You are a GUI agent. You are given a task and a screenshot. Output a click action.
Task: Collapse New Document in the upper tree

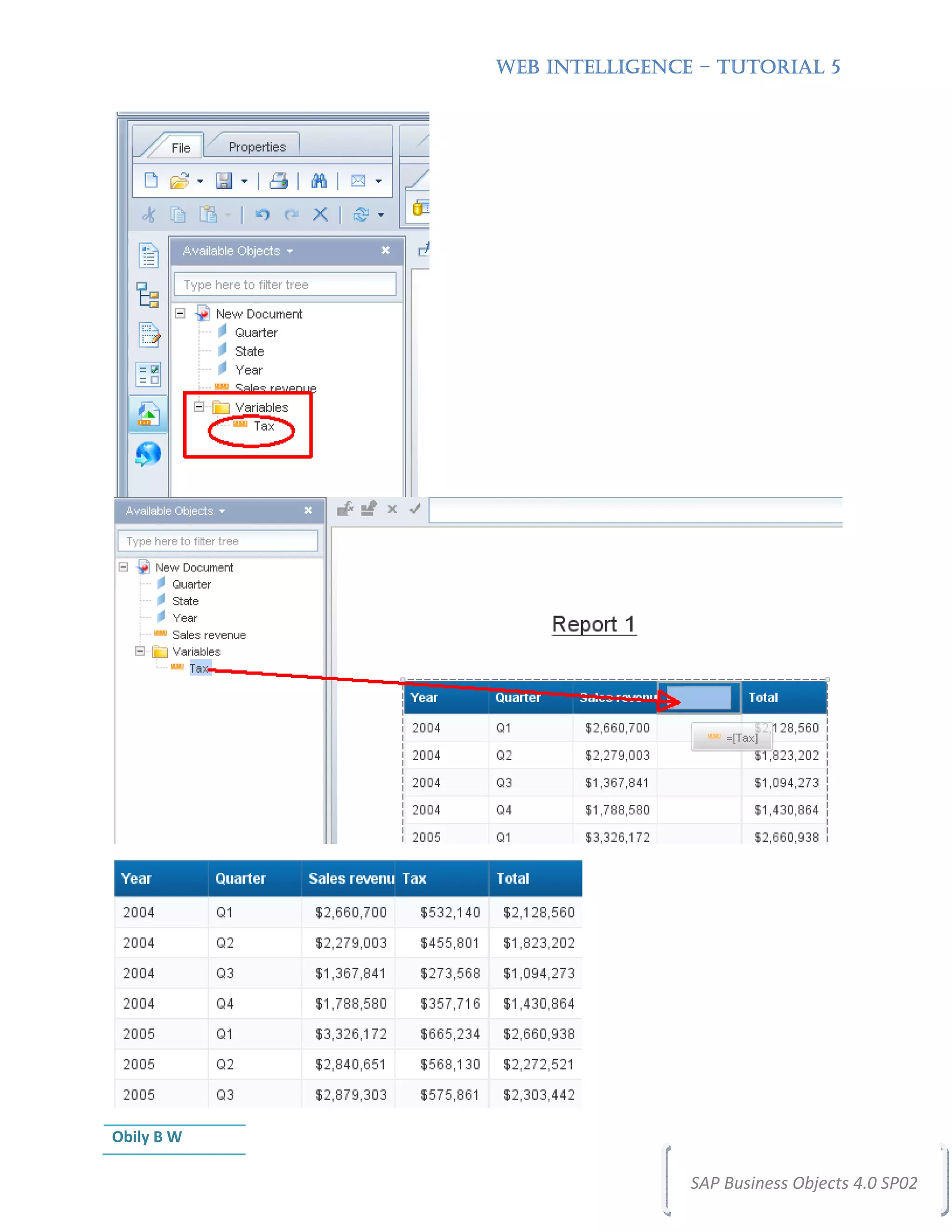coord(180,313)
